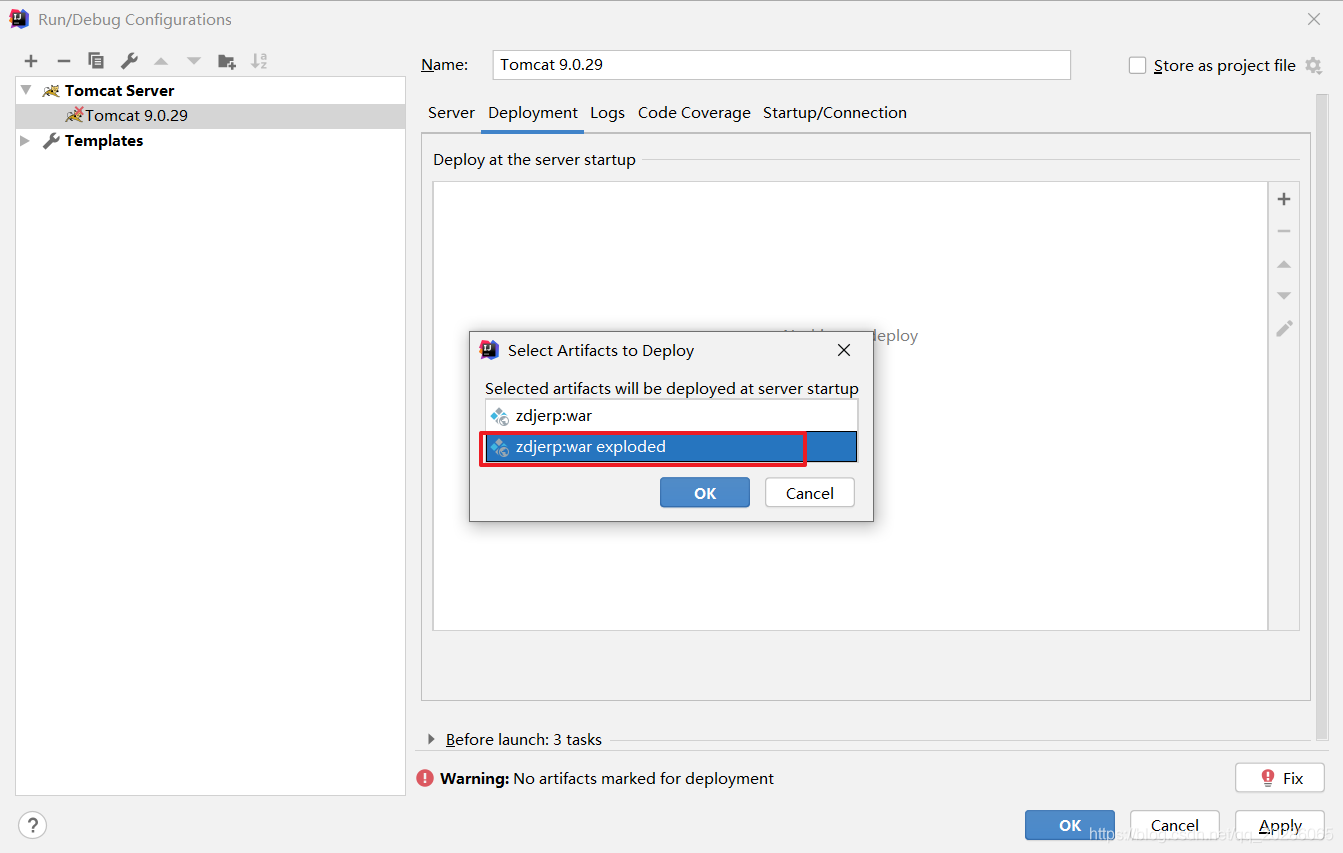Copy the selected configuration

click(96, 61)
